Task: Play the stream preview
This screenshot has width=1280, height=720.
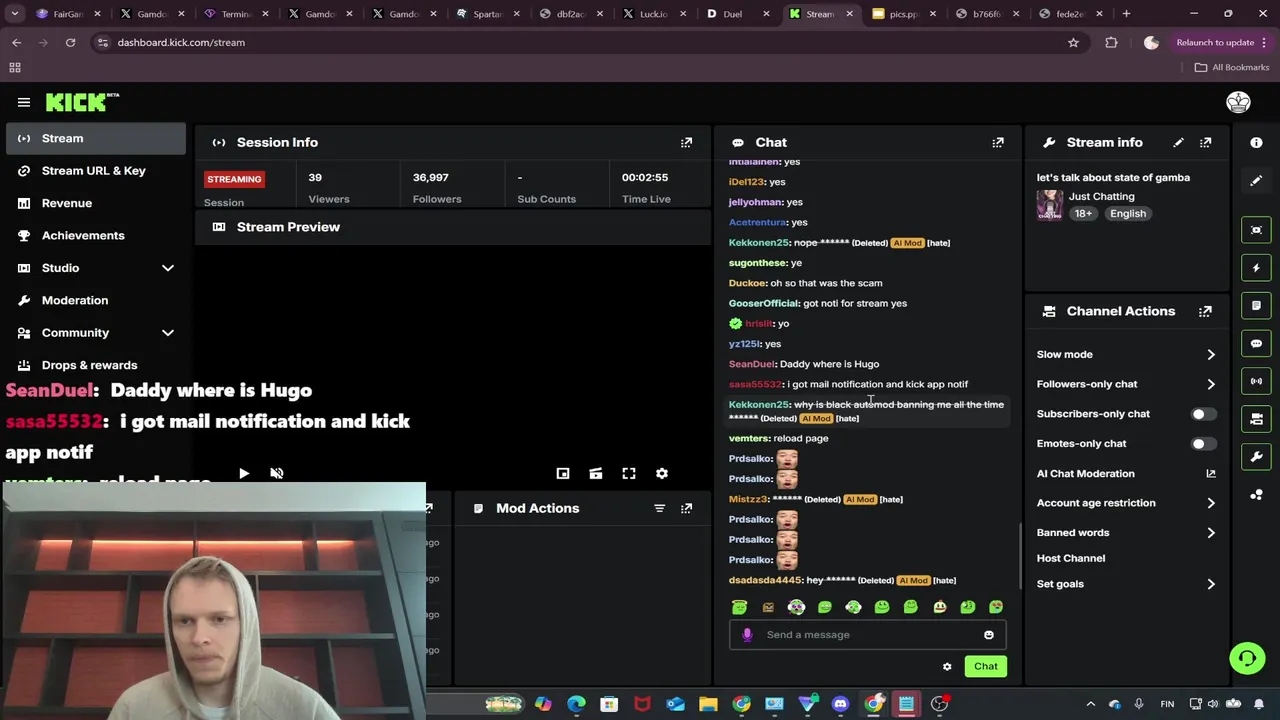Action: click(243, 473)
